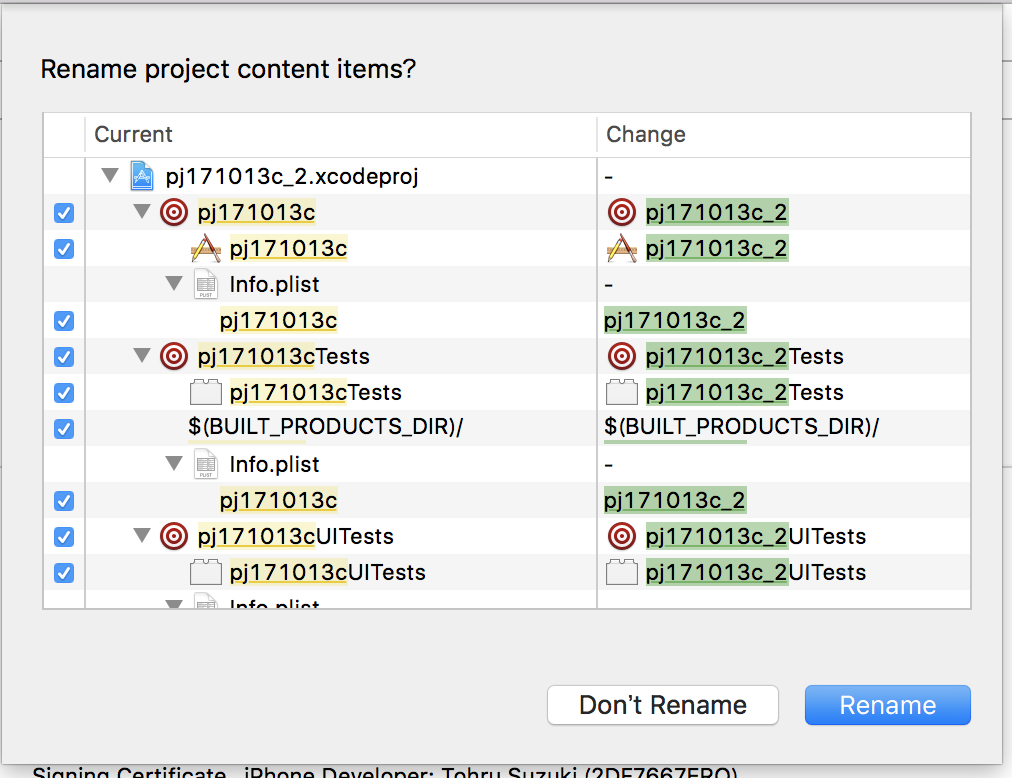
Task: Click target icon beside current pj171013c
Action: (174, 212)
